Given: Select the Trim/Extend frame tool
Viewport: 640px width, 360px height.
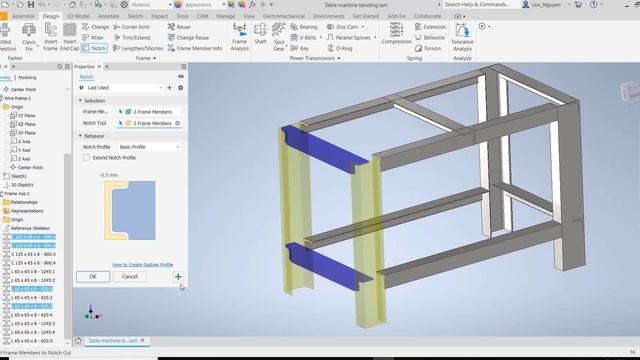Looking at the screenshot, I should coord(132,38).
